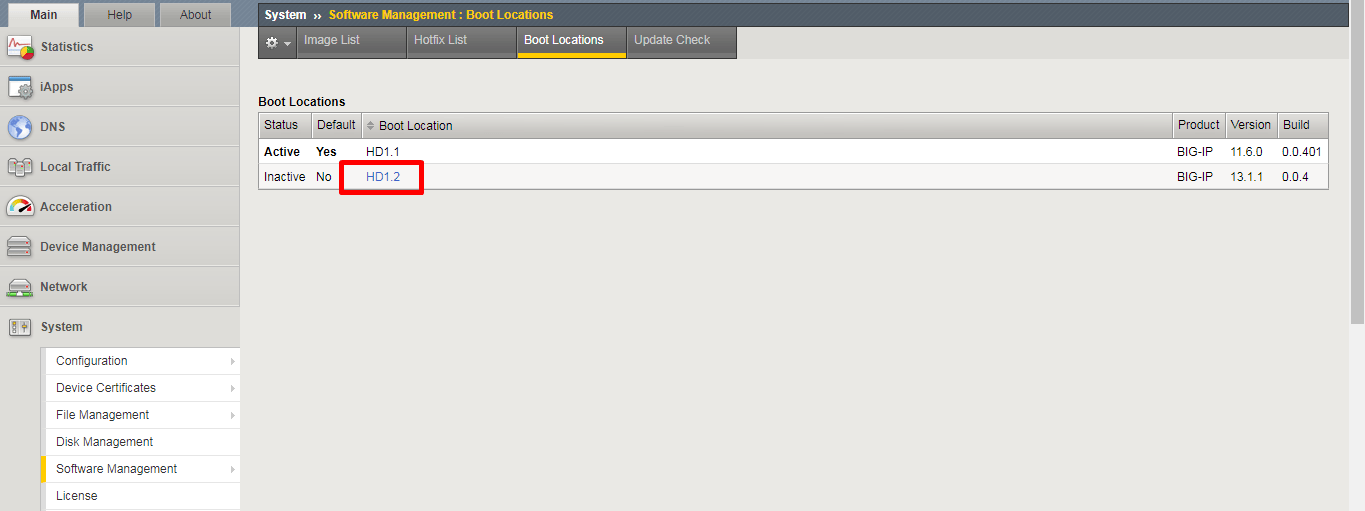Screen dimensions: 1365x511
Task: Click build 0.0.4 cell
Action: [1296, 177]
